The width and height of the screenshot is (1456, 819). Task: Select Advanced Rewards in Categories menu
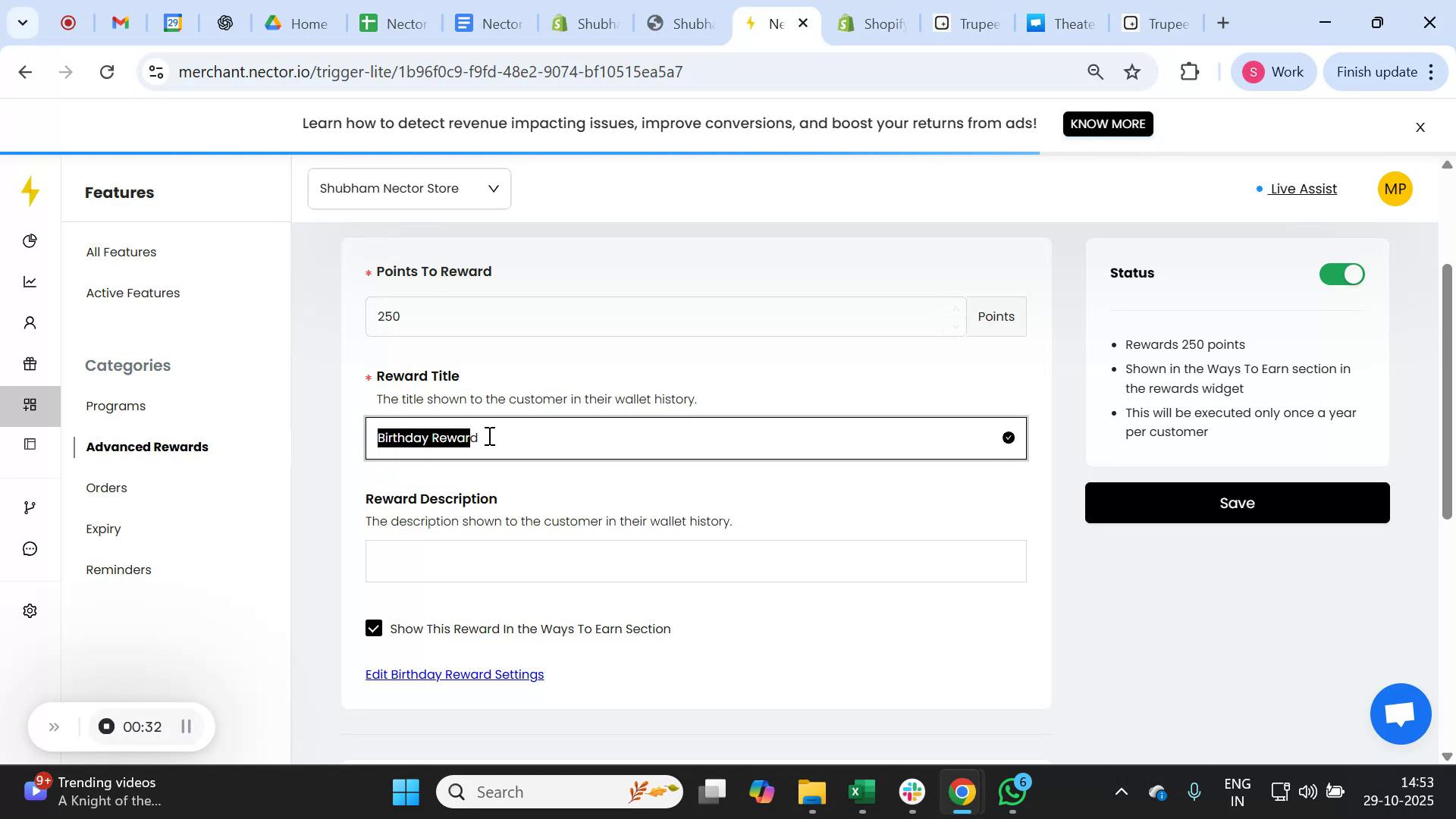(x=148, y=447)
